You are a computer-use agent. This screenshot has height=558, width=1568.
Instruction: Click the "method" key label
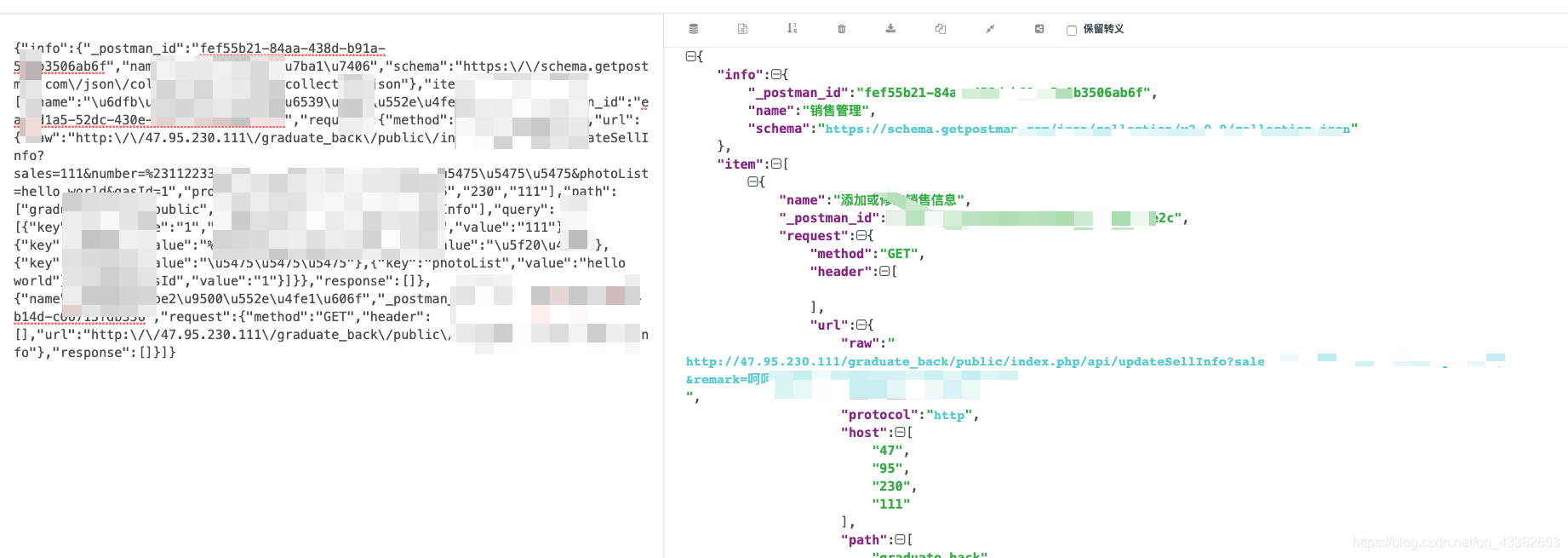coord(841,254)
